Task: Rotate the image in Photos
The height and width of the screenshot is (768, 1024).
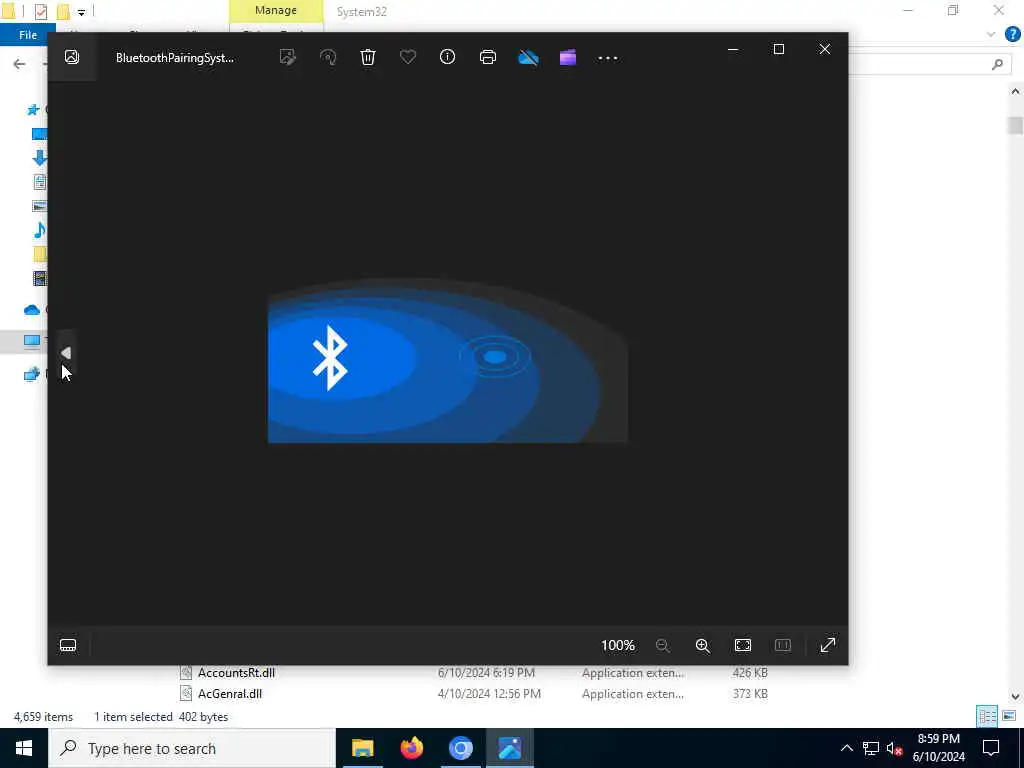Action: 328,57
